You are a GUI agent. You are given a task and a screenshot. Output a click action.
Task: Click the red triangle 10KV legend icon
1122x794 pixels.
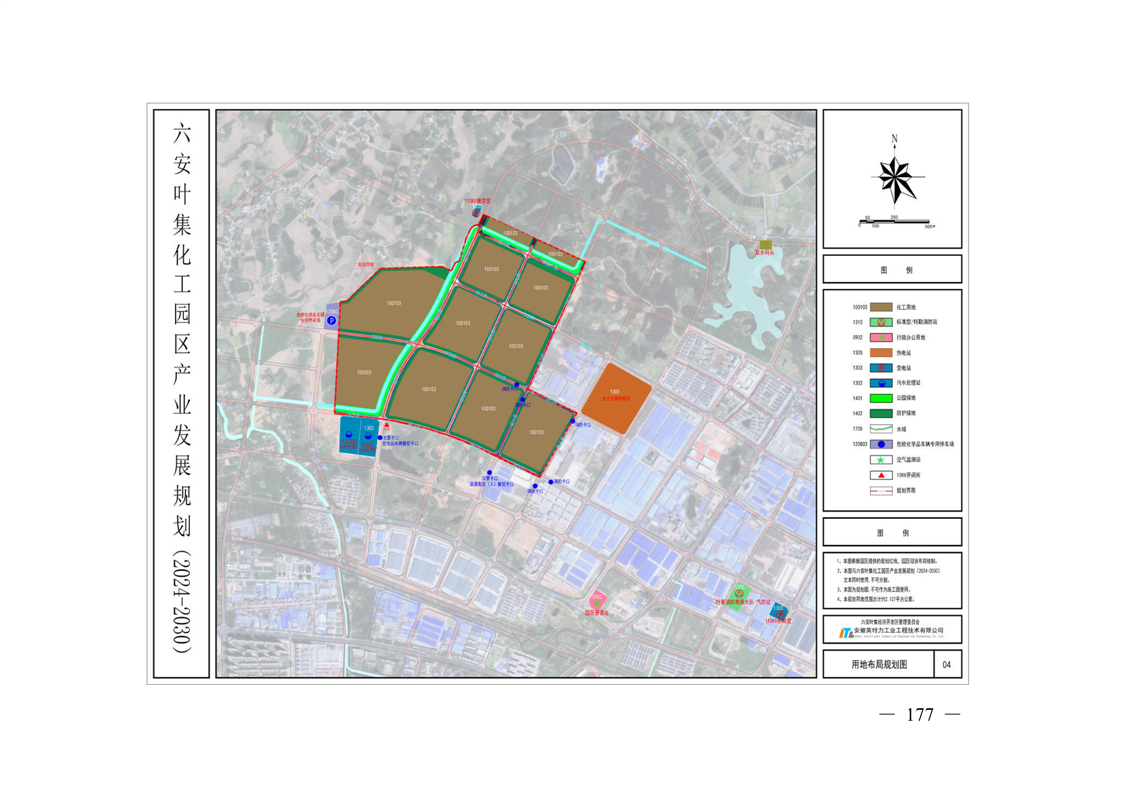pyautogui.click(x=883, y=475)
